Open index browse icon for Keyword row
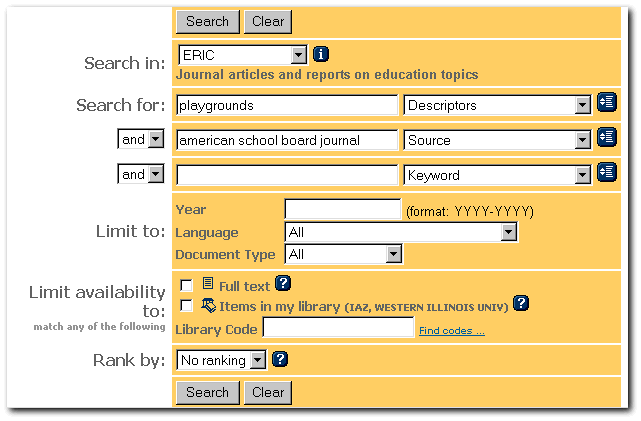 tap(606, 173)
